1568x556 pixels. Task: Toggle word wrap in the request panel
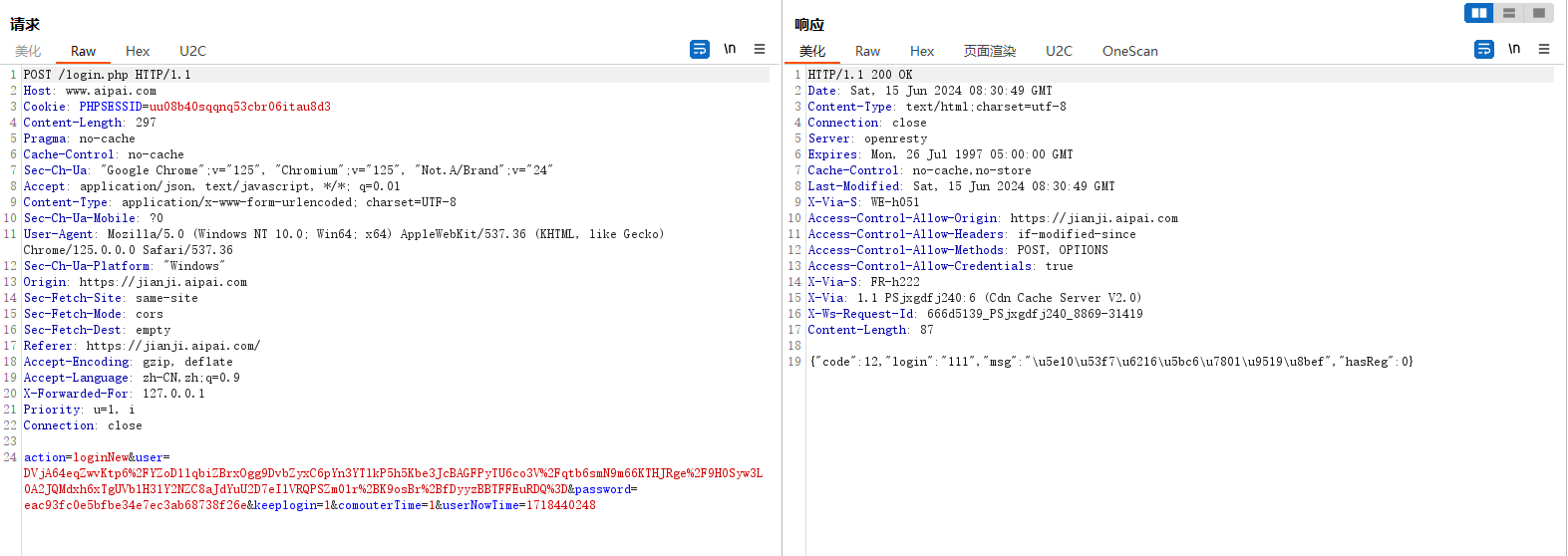point(700,49)
